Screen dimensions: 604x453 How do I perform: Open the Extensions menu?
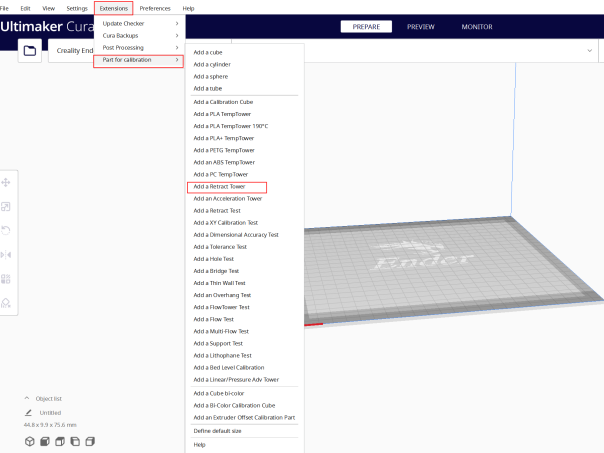coord(114,8)
